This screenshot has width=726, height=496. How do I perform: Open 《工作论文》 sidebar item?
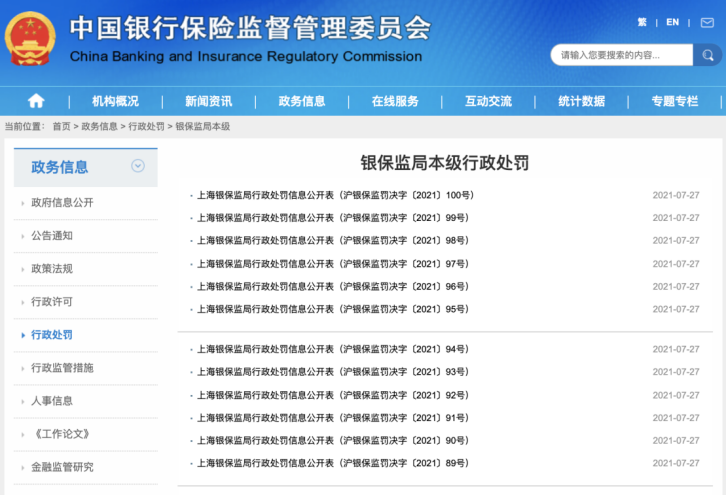click(62, 434)
